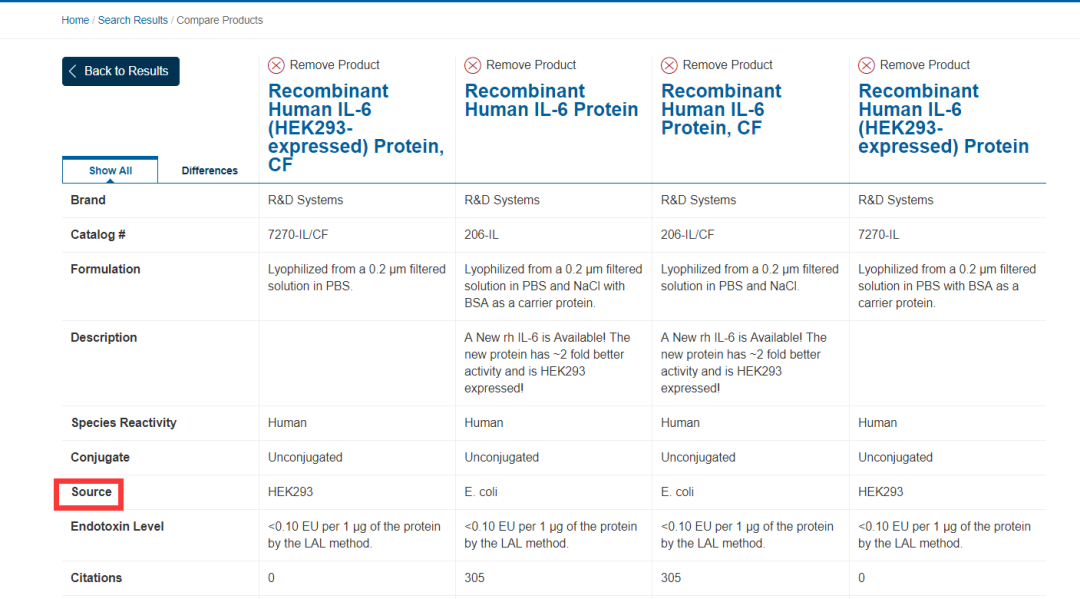
Task: Switch to the Differences tab
Action: pos(209,171)
